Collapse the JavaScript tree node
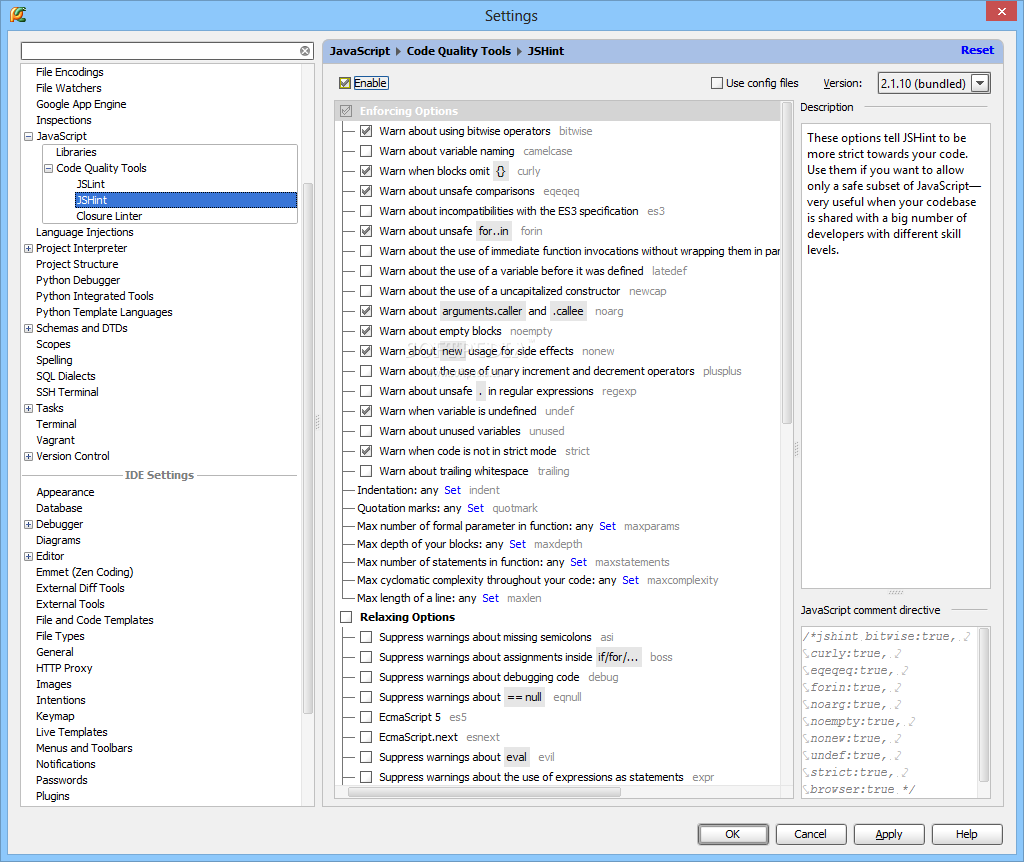1024x862 pixels. (x=28, y=136)
